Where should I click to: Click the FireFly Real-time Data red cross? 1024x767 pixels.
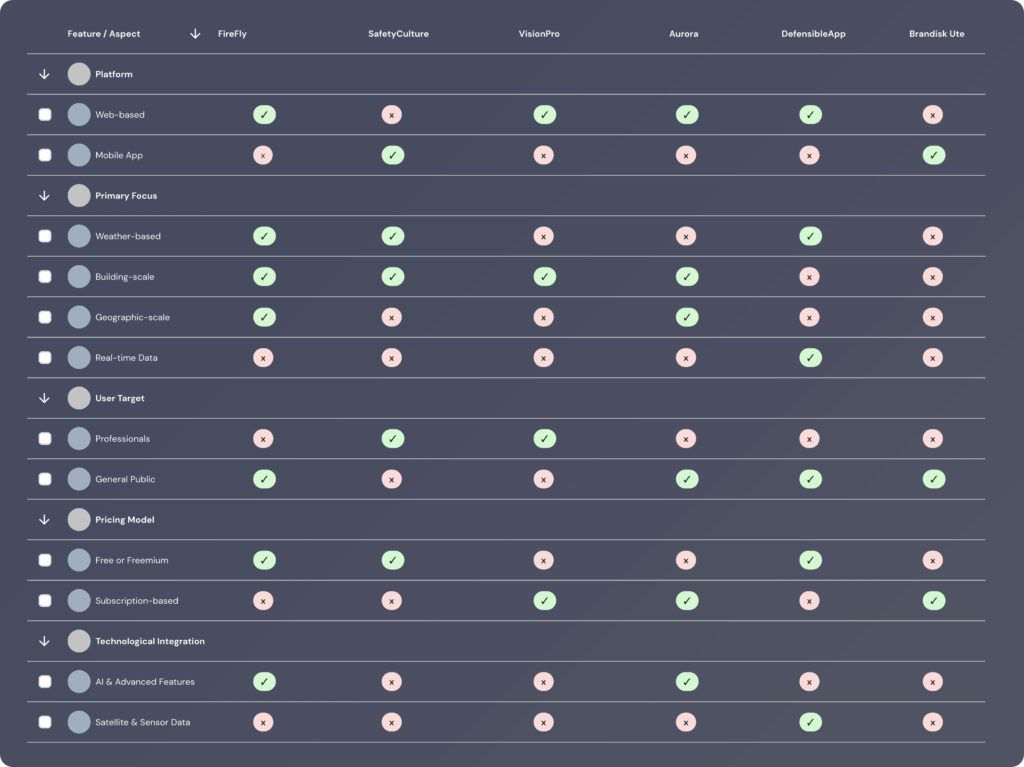coord(263,358)
